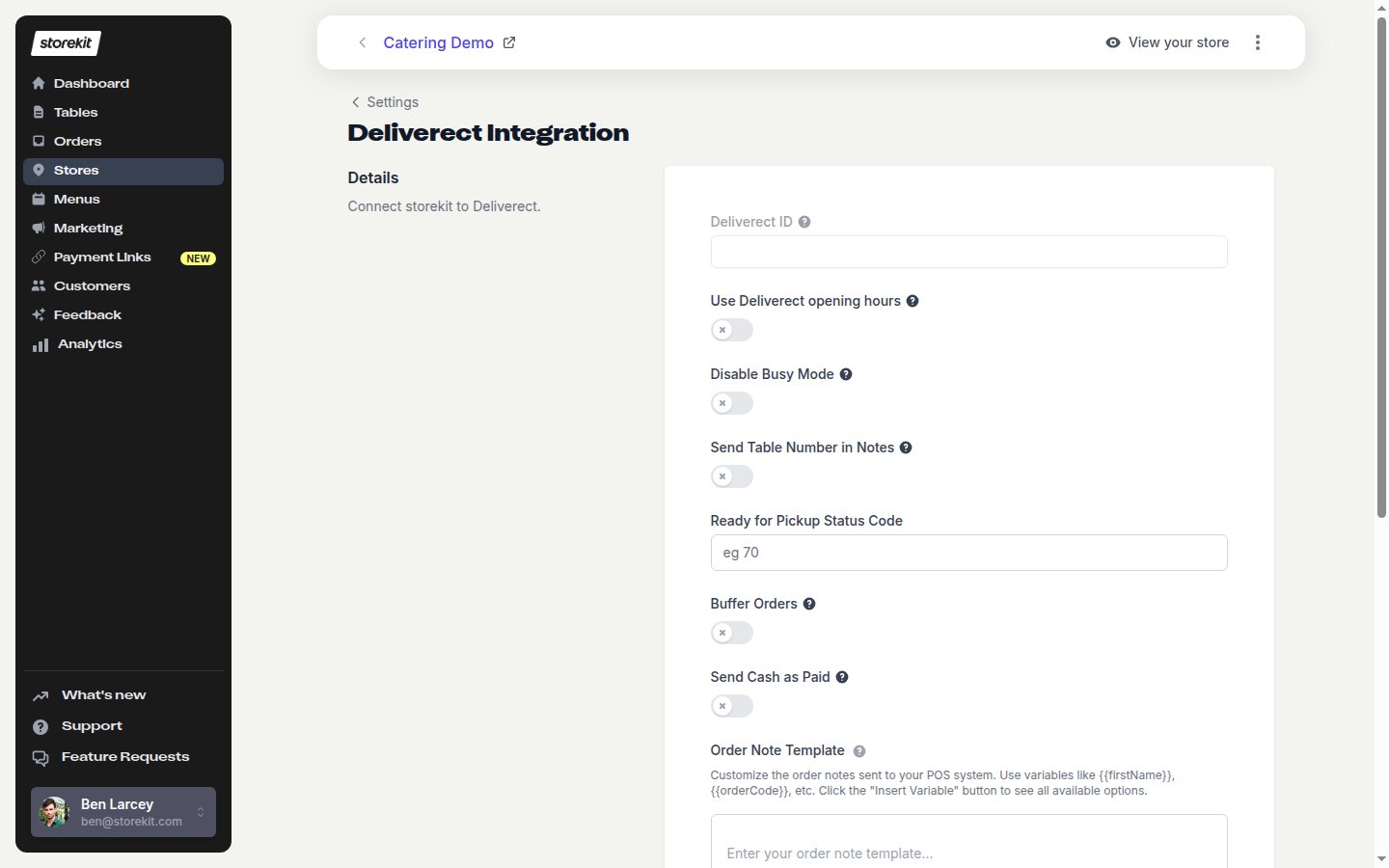1389x868 pixels.
Task: Go to the Marketing menu item
Action: (123, 229)
